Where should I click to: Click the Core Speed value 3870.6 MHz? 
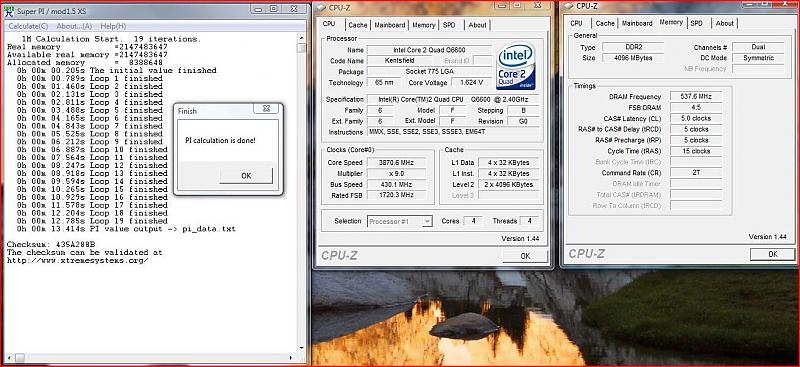[397, 163]
